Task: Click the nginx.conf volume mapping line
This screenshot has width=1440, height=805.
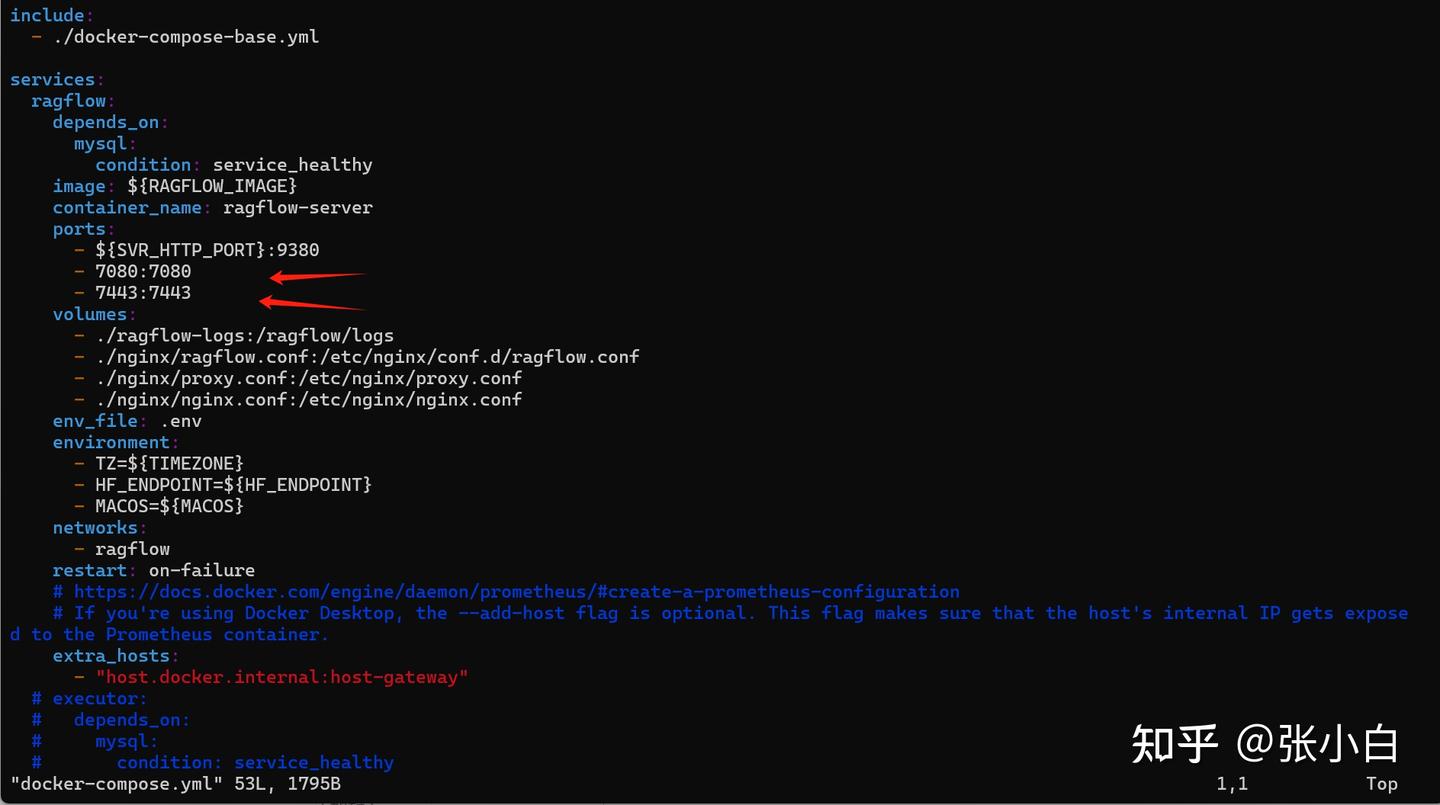Action: [x=308, y=400]
